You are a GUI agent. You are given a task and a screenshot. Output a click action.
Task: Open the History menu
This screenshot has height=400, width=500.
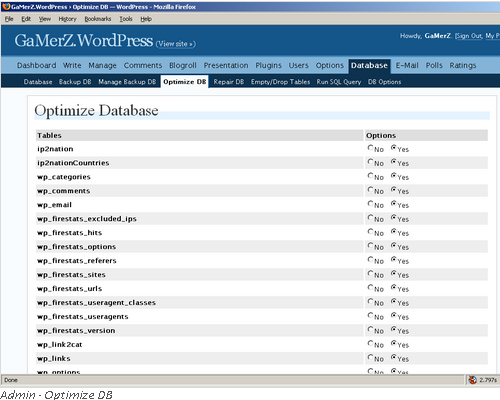pyautogui.click(x=67, y=19)
